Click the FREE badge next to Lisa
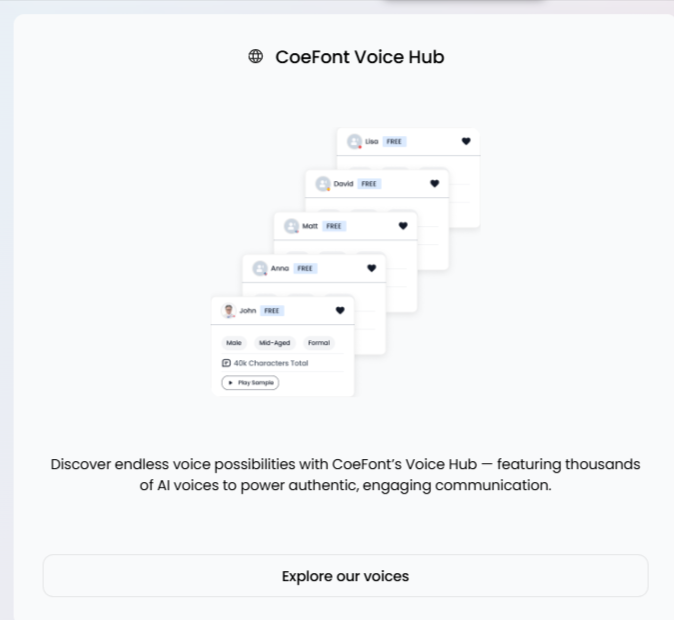The image size is (674, 620). pyautogui.click(x=394, y=142)
